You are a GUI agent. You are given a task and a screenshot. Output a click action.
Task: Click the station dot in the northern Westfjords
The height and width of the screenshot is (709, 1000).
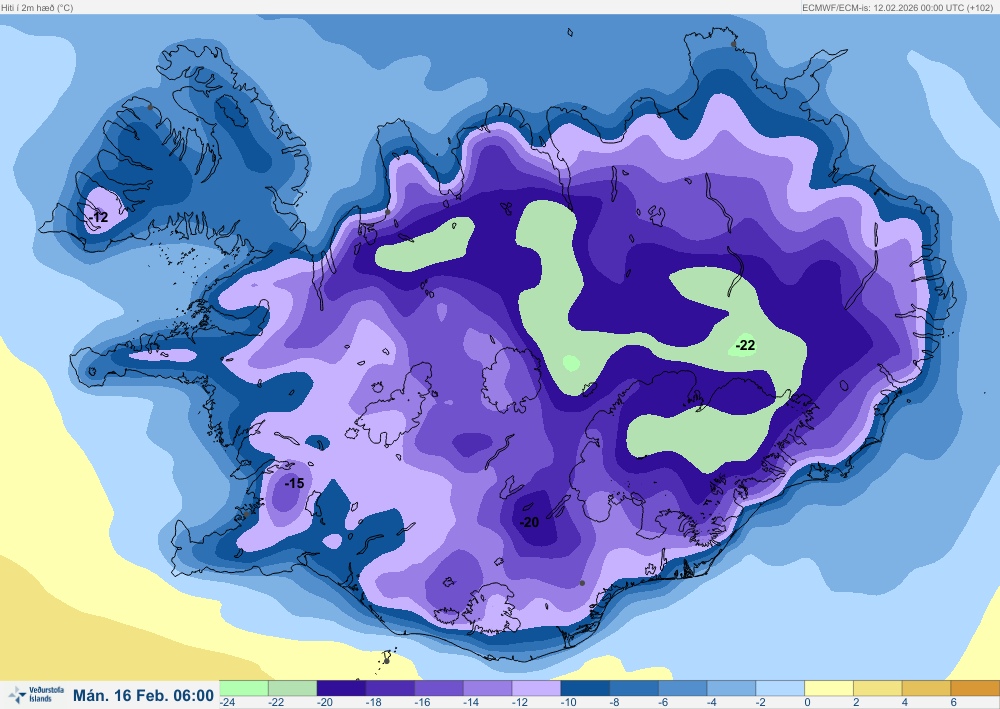point(150,107)
